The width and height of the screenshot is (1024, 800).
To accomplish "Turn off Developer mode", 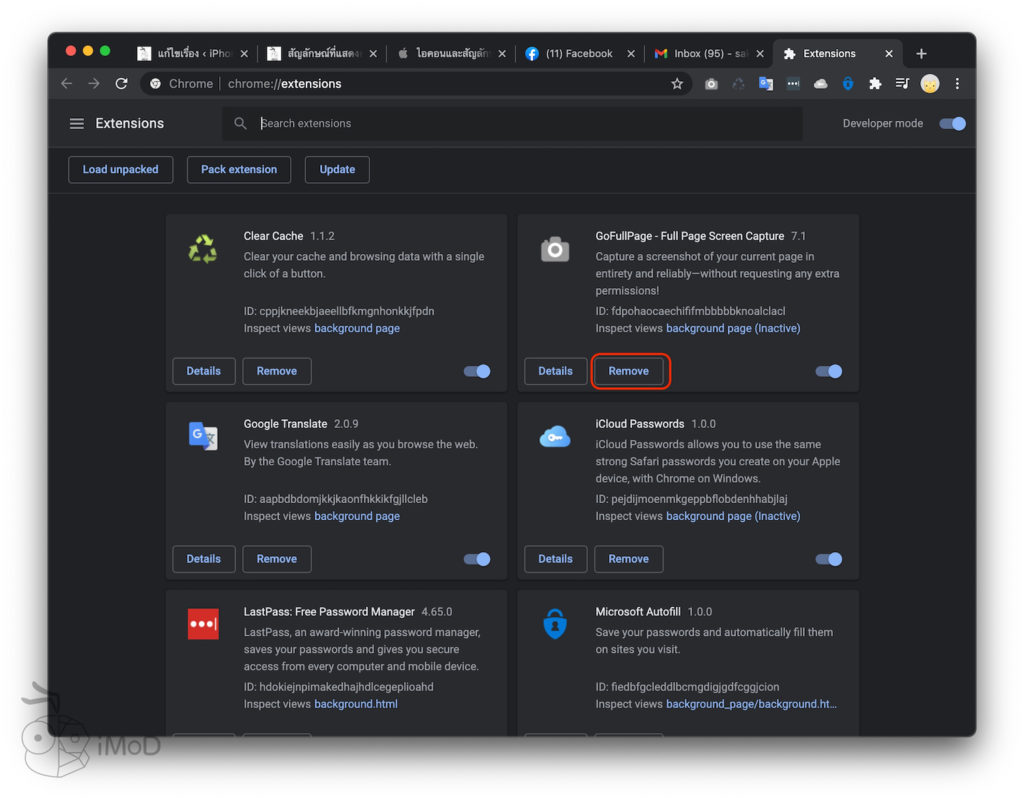I will pyautogui.click(x=952, y=124).
